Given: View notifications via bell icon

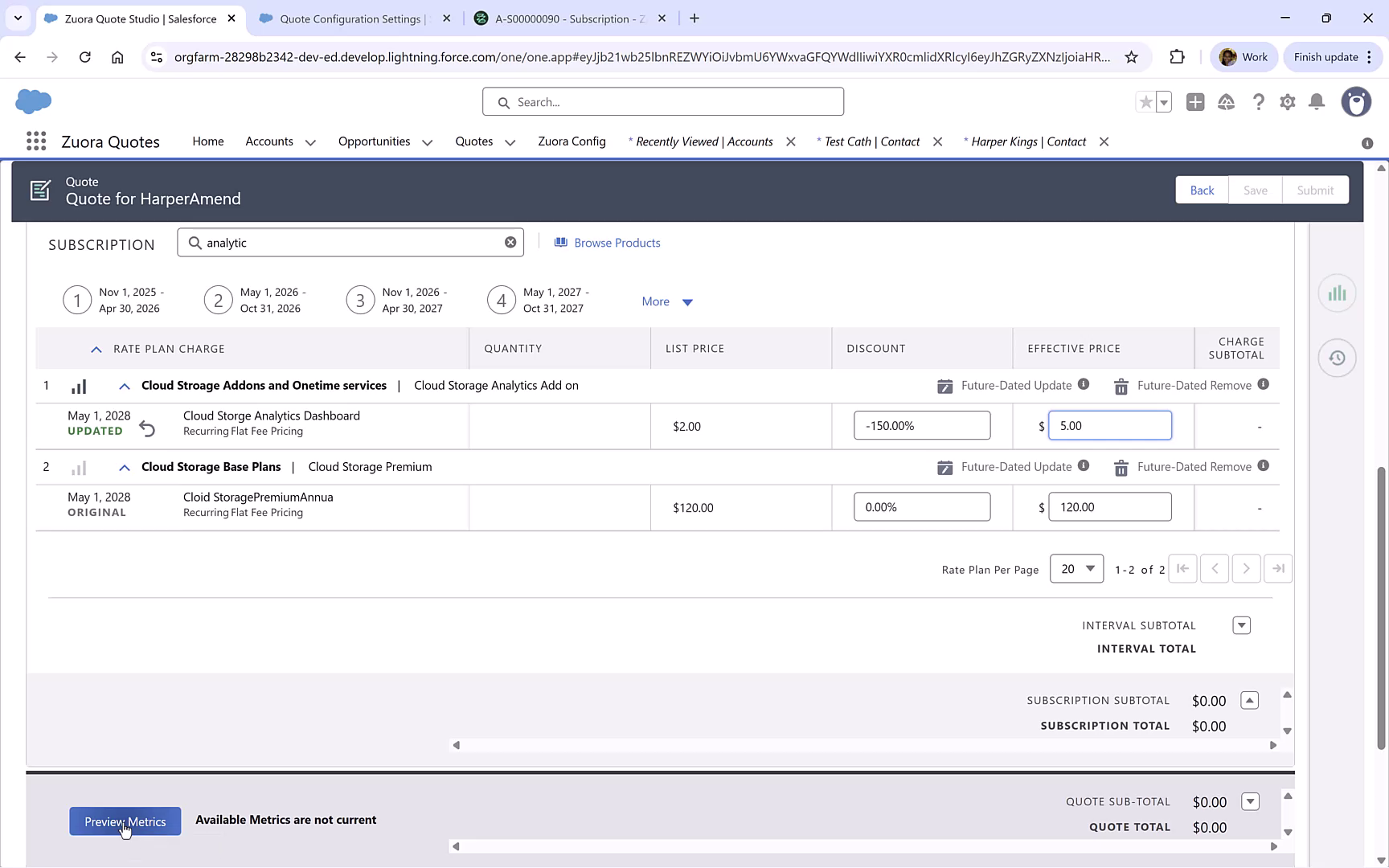Looking at the screenshot, I should click(1317, 102).
